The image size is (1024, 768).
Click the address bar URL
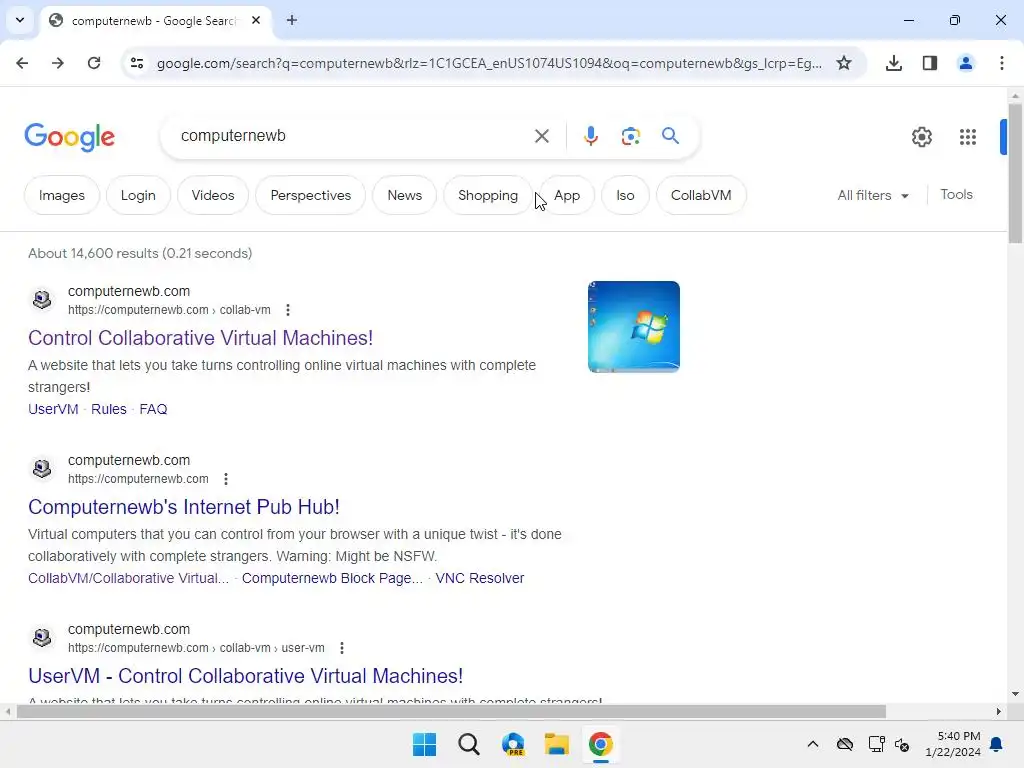488,63
